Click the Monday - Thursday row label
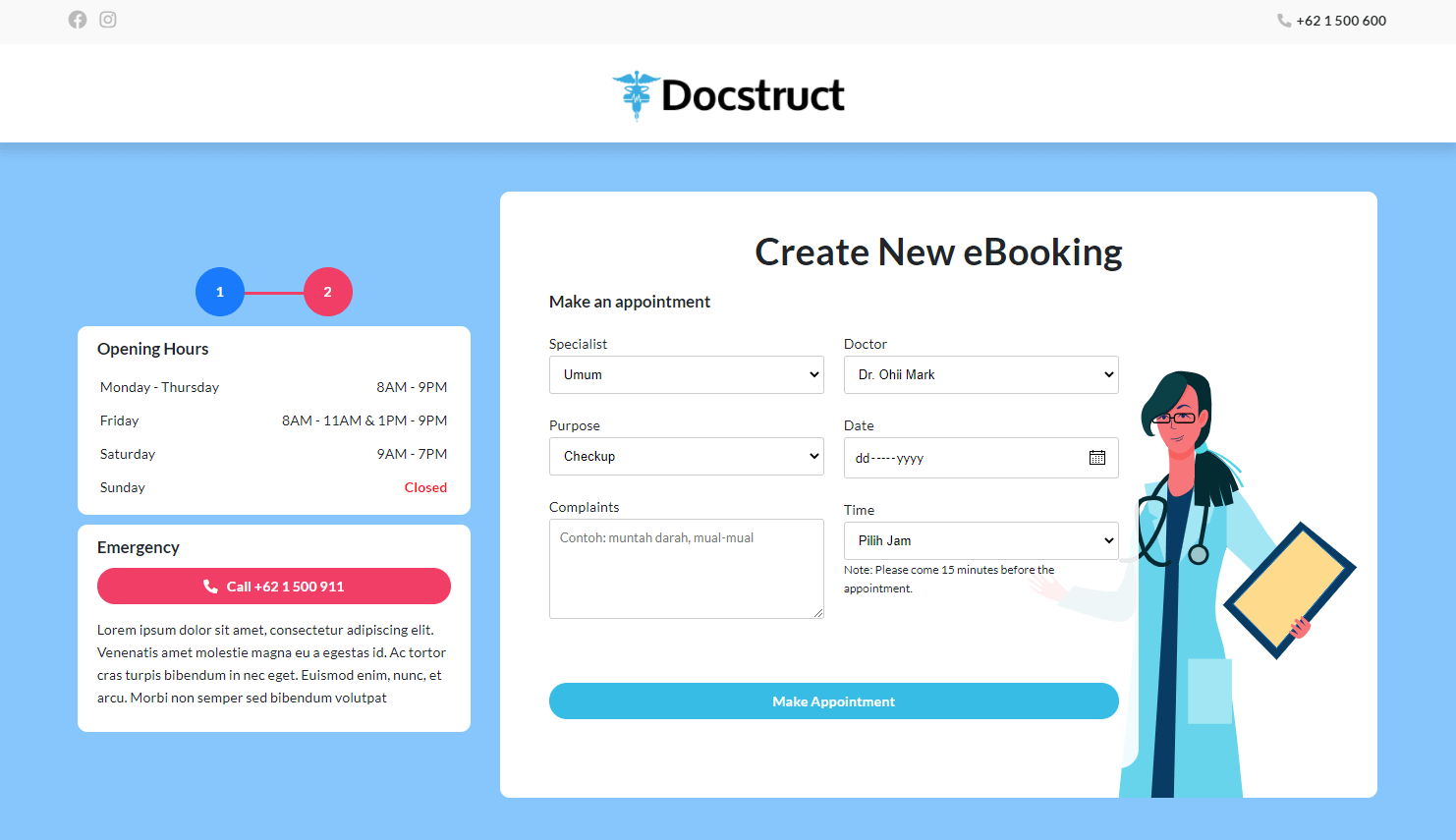 point(160,387)
